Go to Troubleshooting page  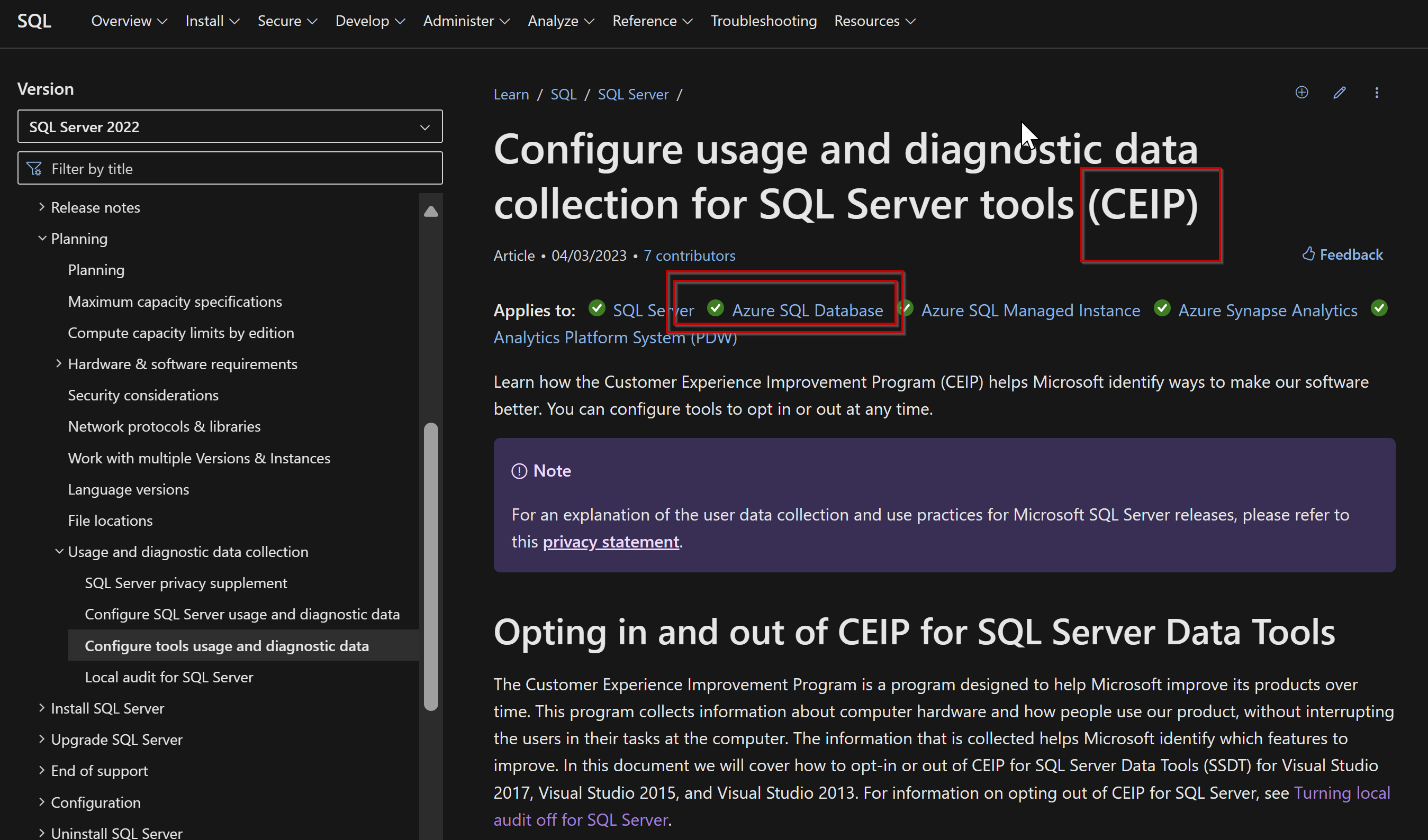tap(763, 21)
